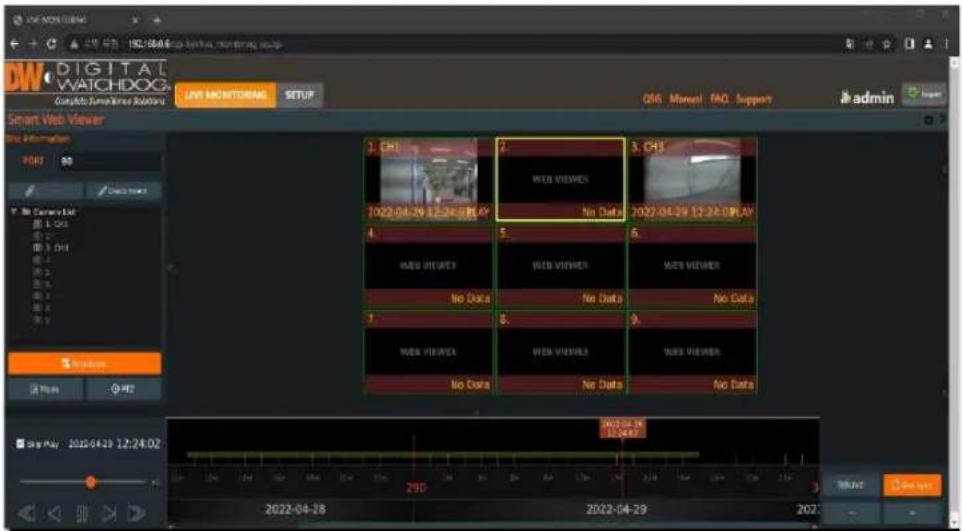Click the reverse play triangle button

(55, 512)
